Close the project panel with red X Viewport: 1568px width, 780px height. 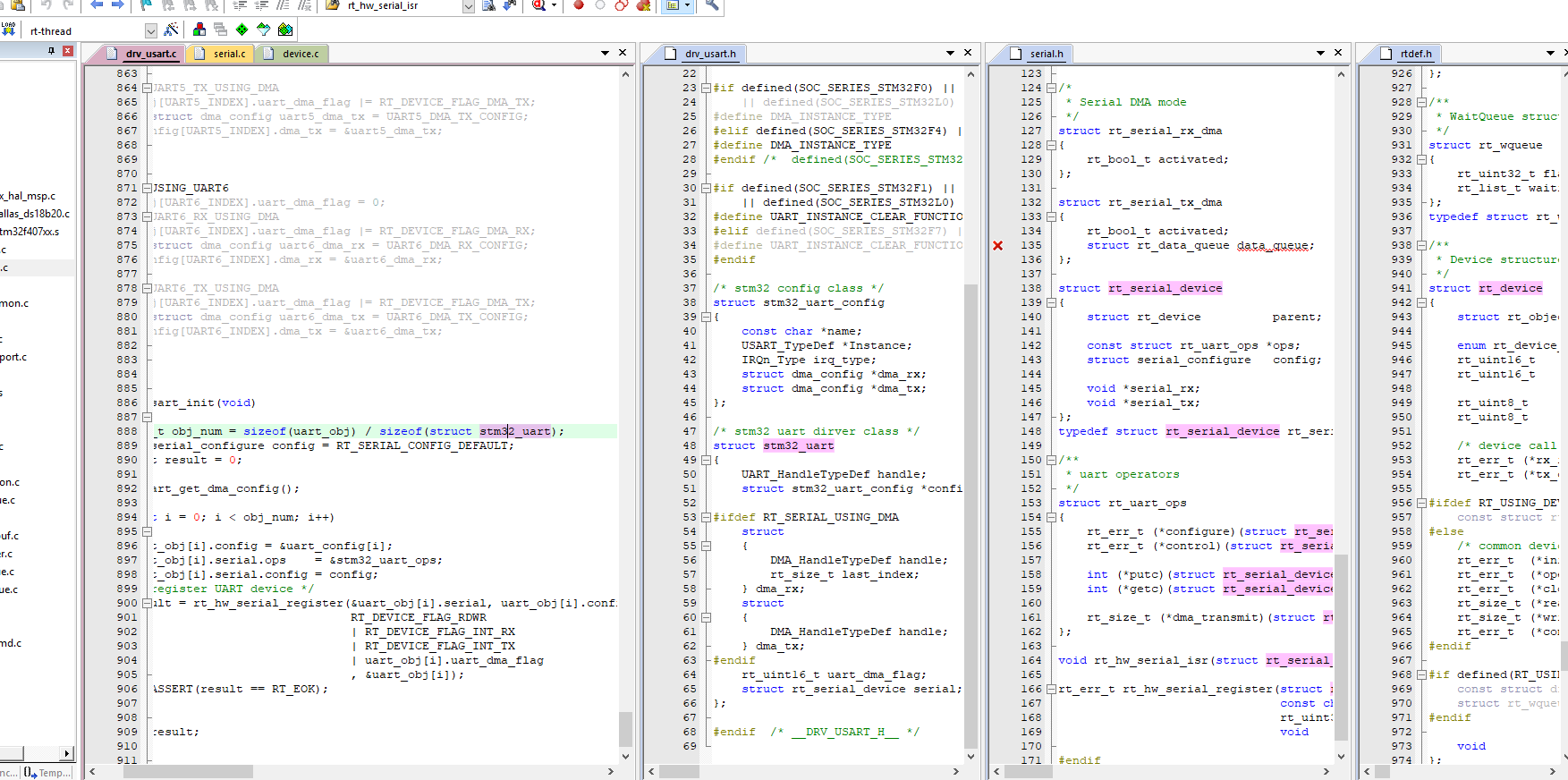tap(67, 51)
